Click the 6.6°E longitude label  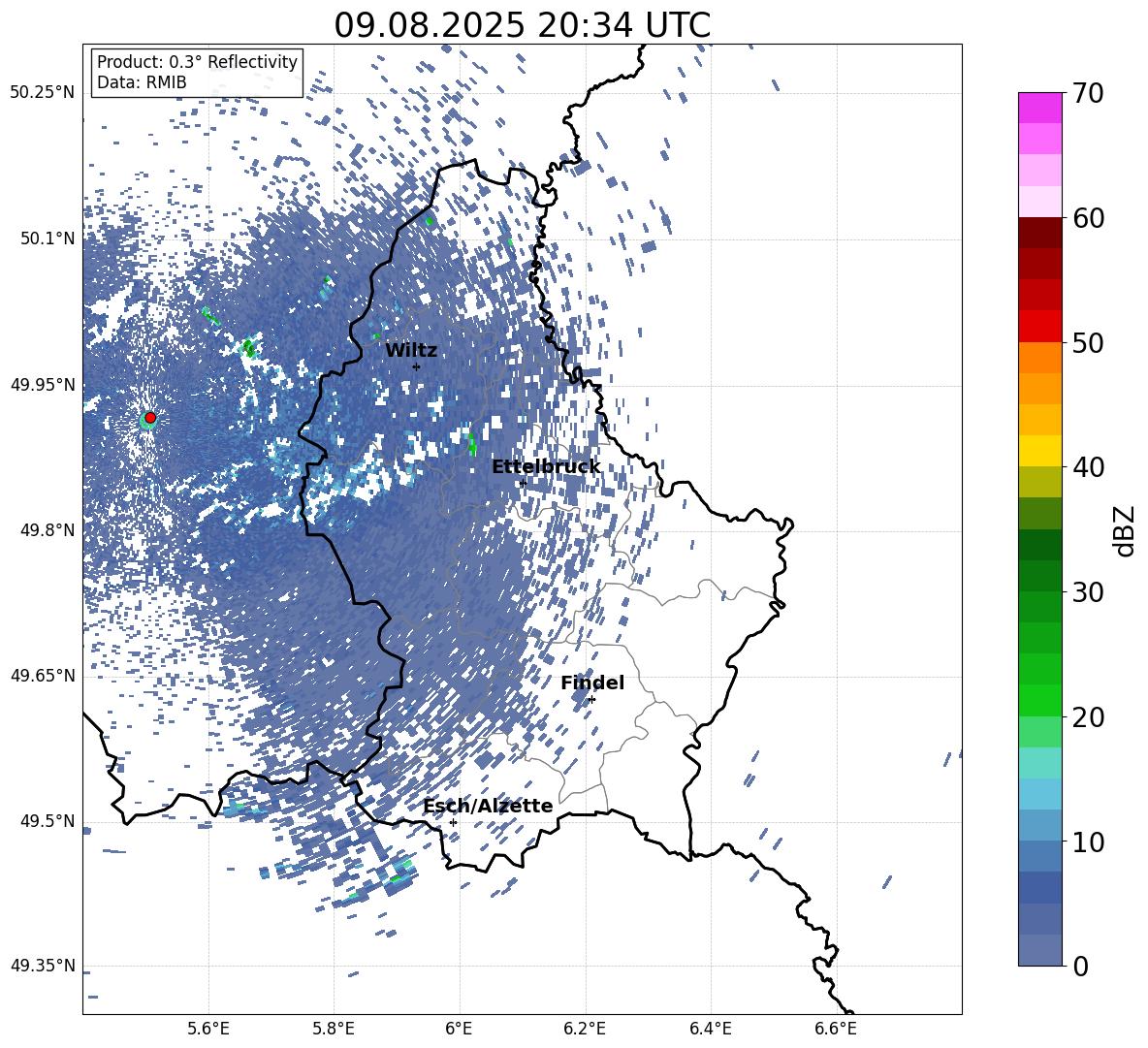click(836, 1029)
